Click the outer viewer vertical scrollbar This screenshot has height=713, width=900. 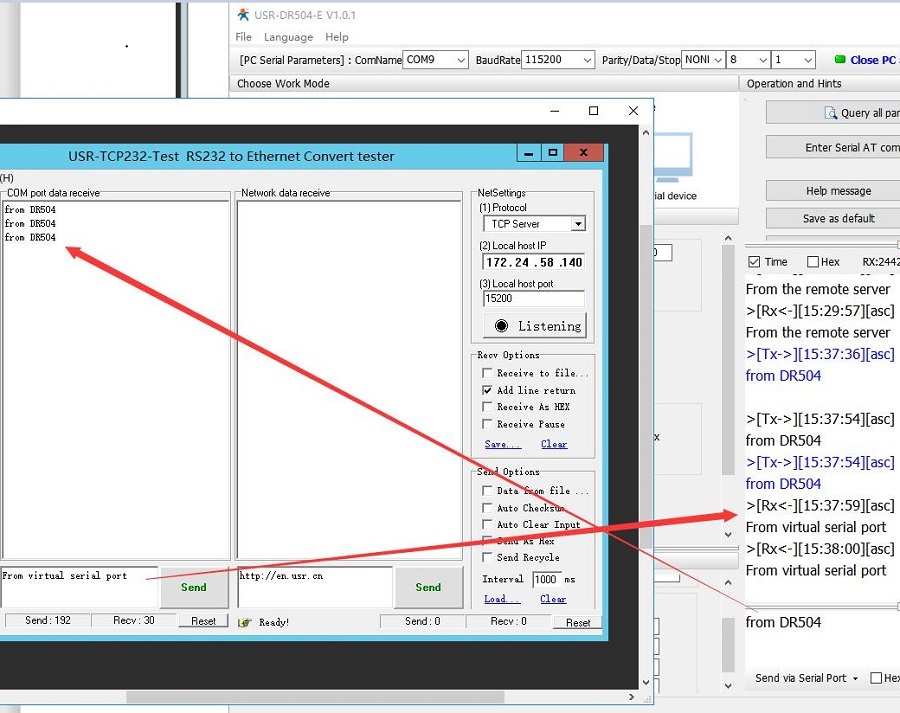point(646,386)
